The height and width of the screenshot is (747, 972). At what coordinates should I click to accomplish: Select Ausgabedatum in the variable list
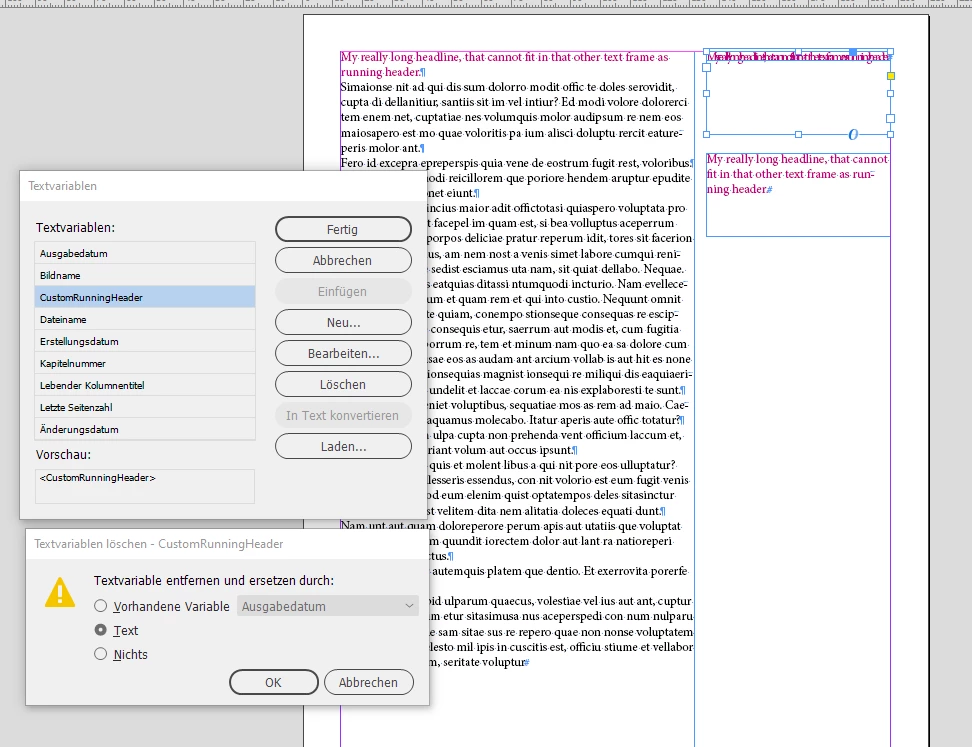click(x=145, y=254)
